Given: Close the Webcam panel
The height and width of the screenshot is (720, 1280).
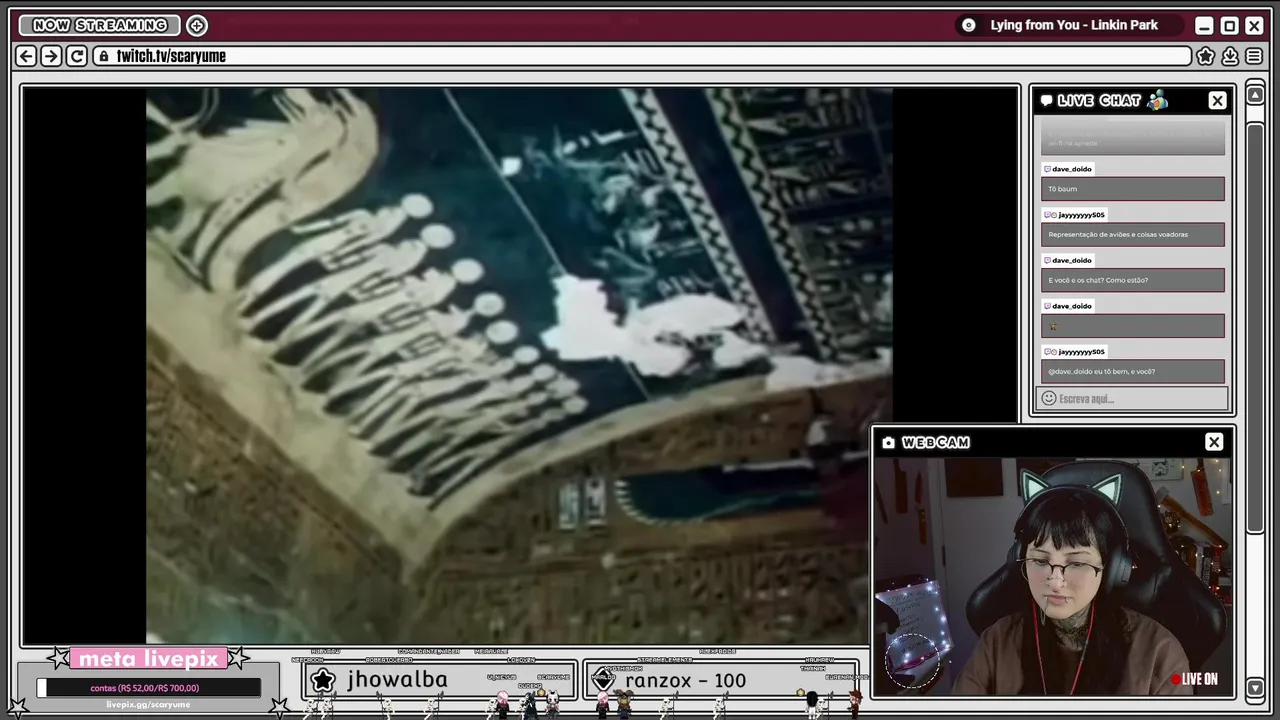Looking at the screenshot, I should 1214,442.
